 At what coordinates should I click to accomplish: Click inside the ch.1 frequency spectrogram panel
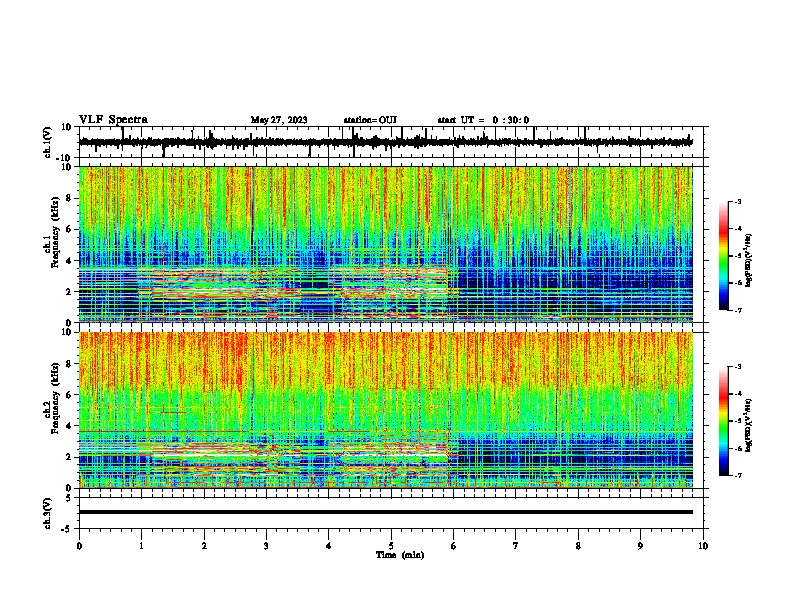coord(386,244)
